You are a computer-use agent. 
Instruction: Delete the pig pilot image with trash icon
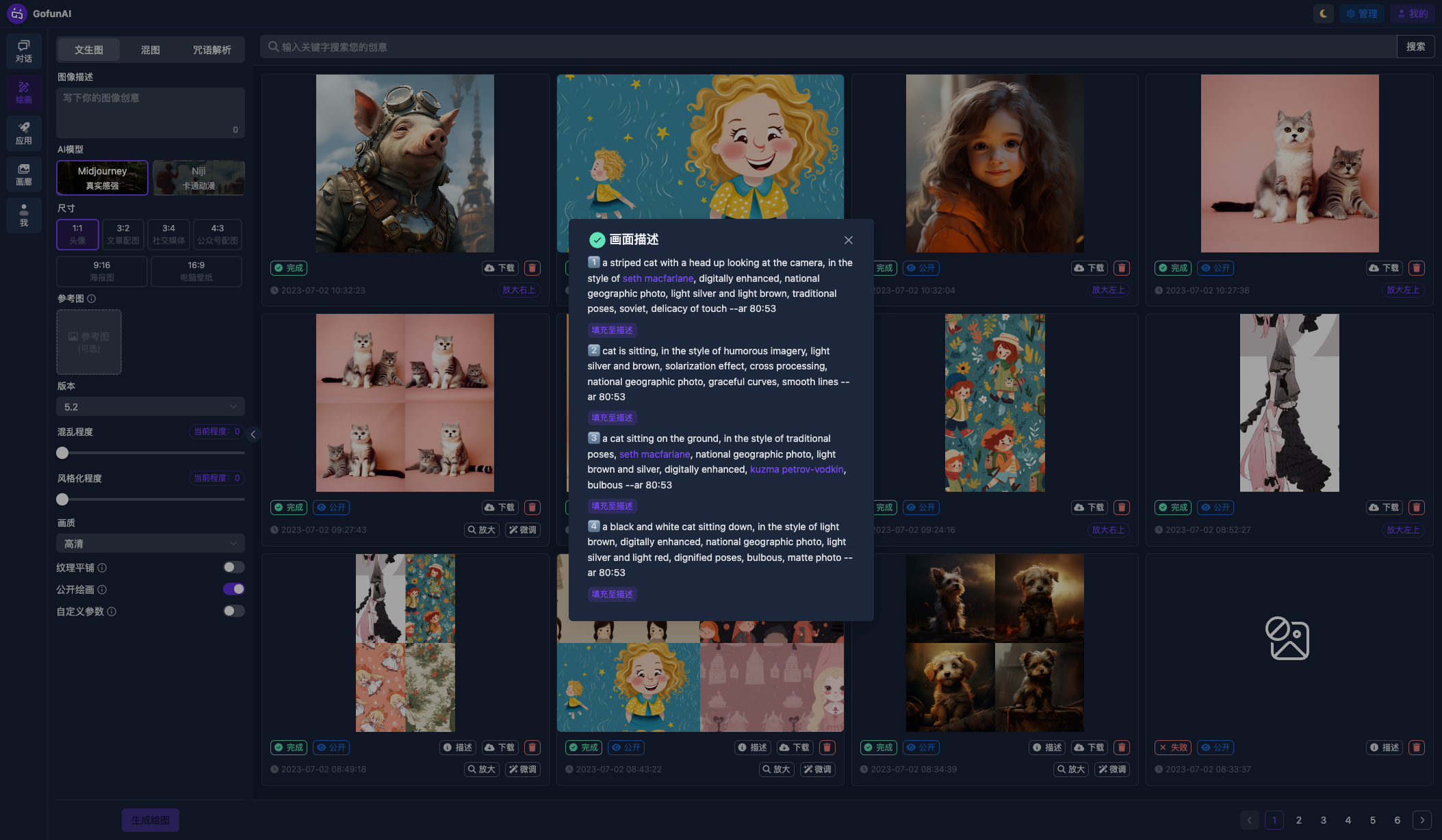click(x=532, y=268)
